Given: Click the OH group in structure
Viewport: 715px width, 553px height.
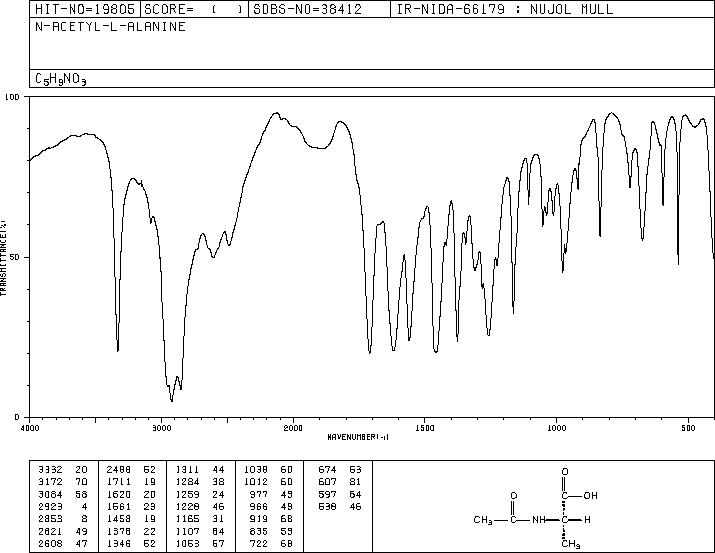Looking at the screenshot, I should (x=590, y=496).
